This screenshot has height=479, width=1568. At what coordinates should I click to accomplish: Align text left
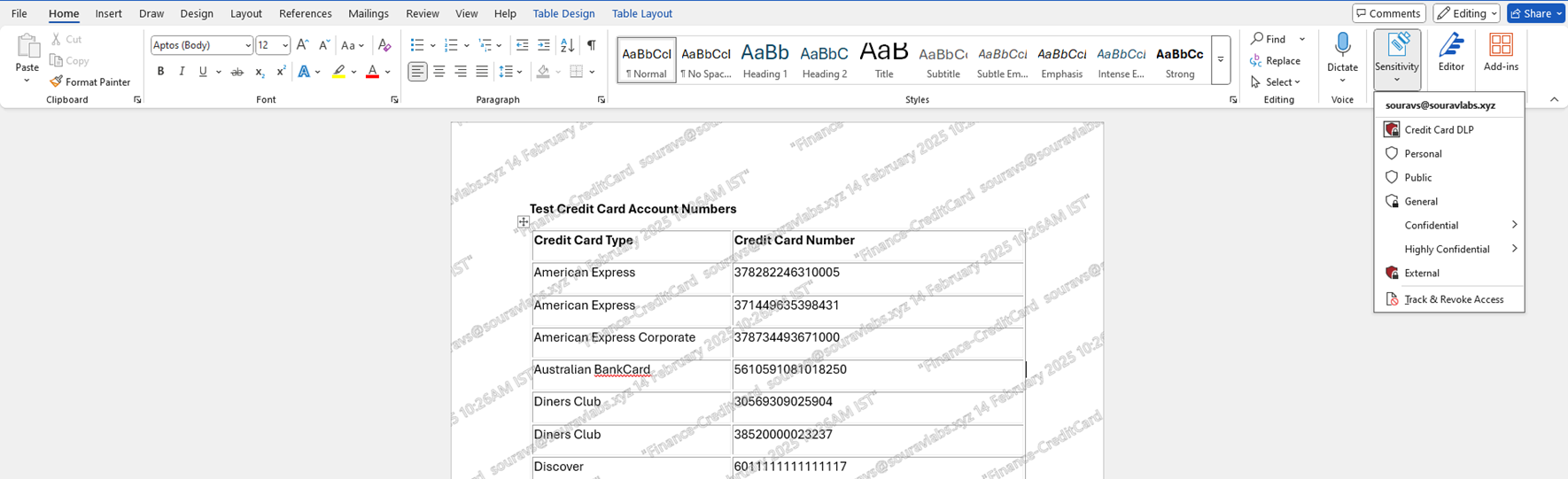(x=417, y=72)
